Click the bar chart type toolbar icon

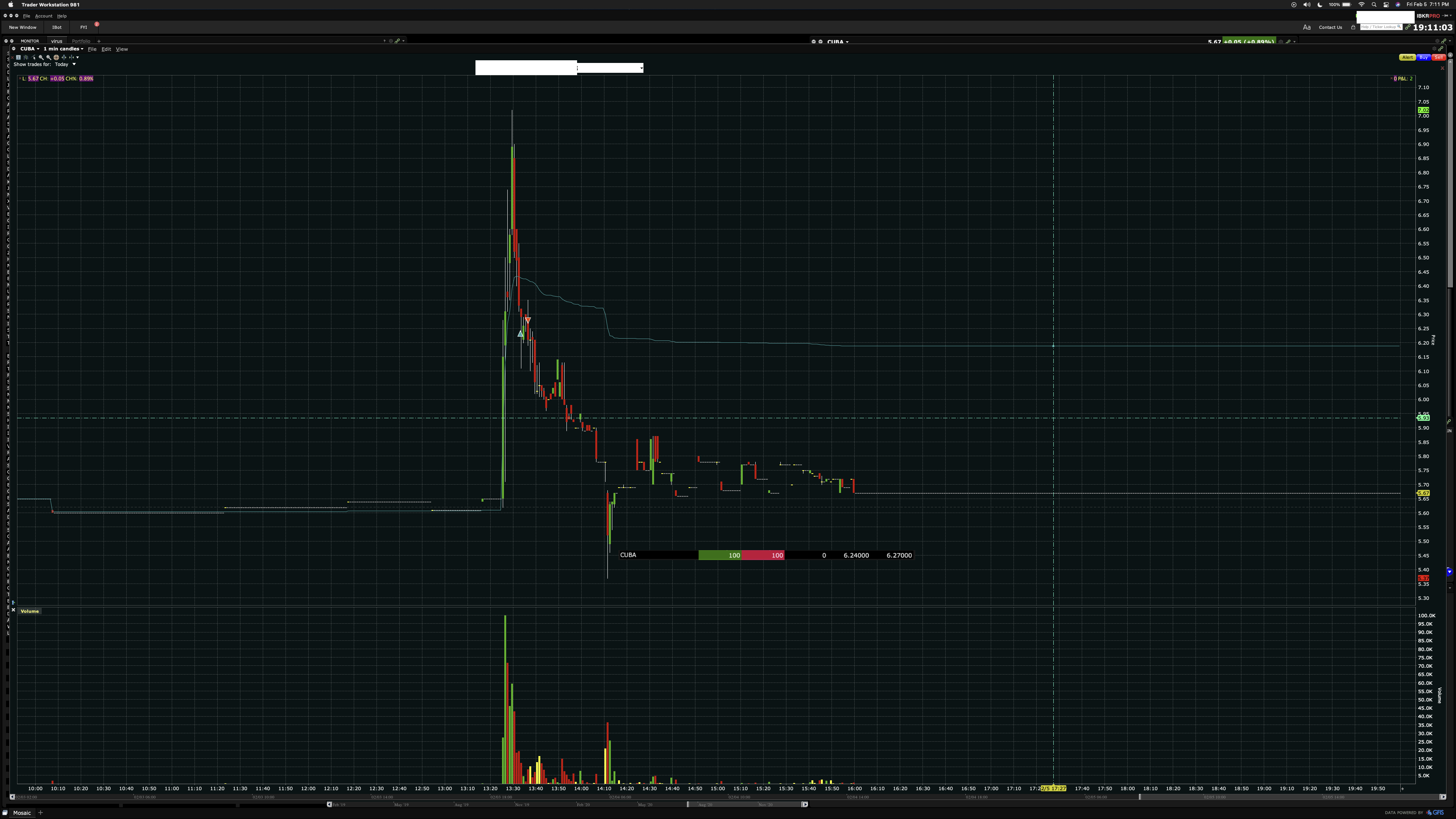26,58
